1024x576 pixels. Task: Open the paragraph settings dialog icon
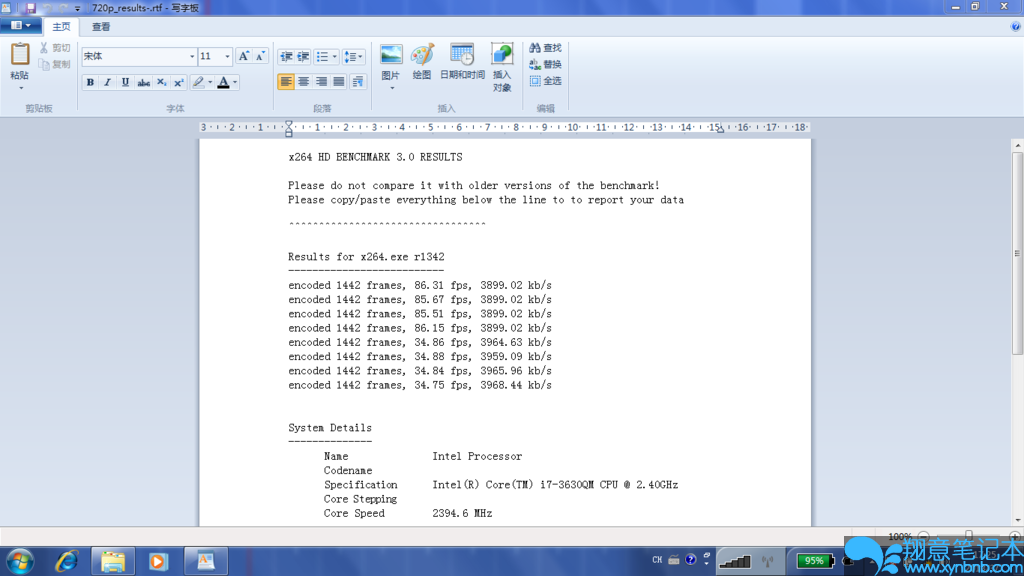(357, 82)
